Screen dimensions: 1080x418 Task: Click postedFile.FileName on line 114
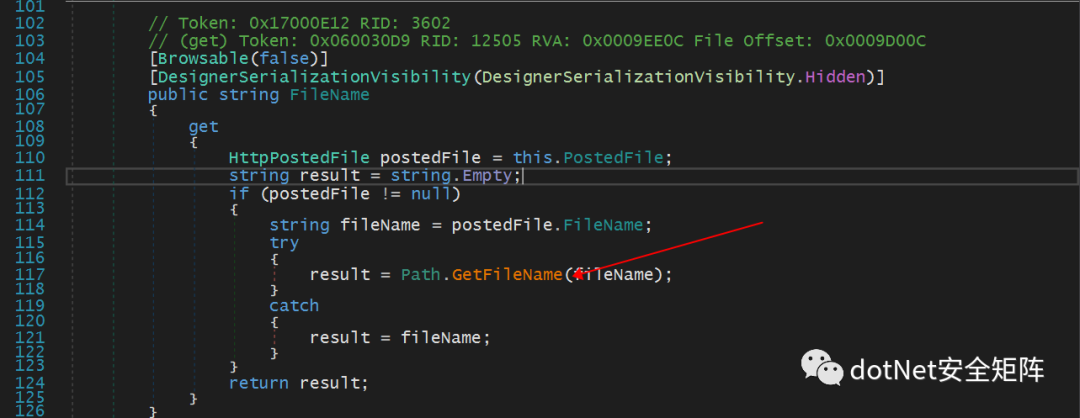coord(607,225)
